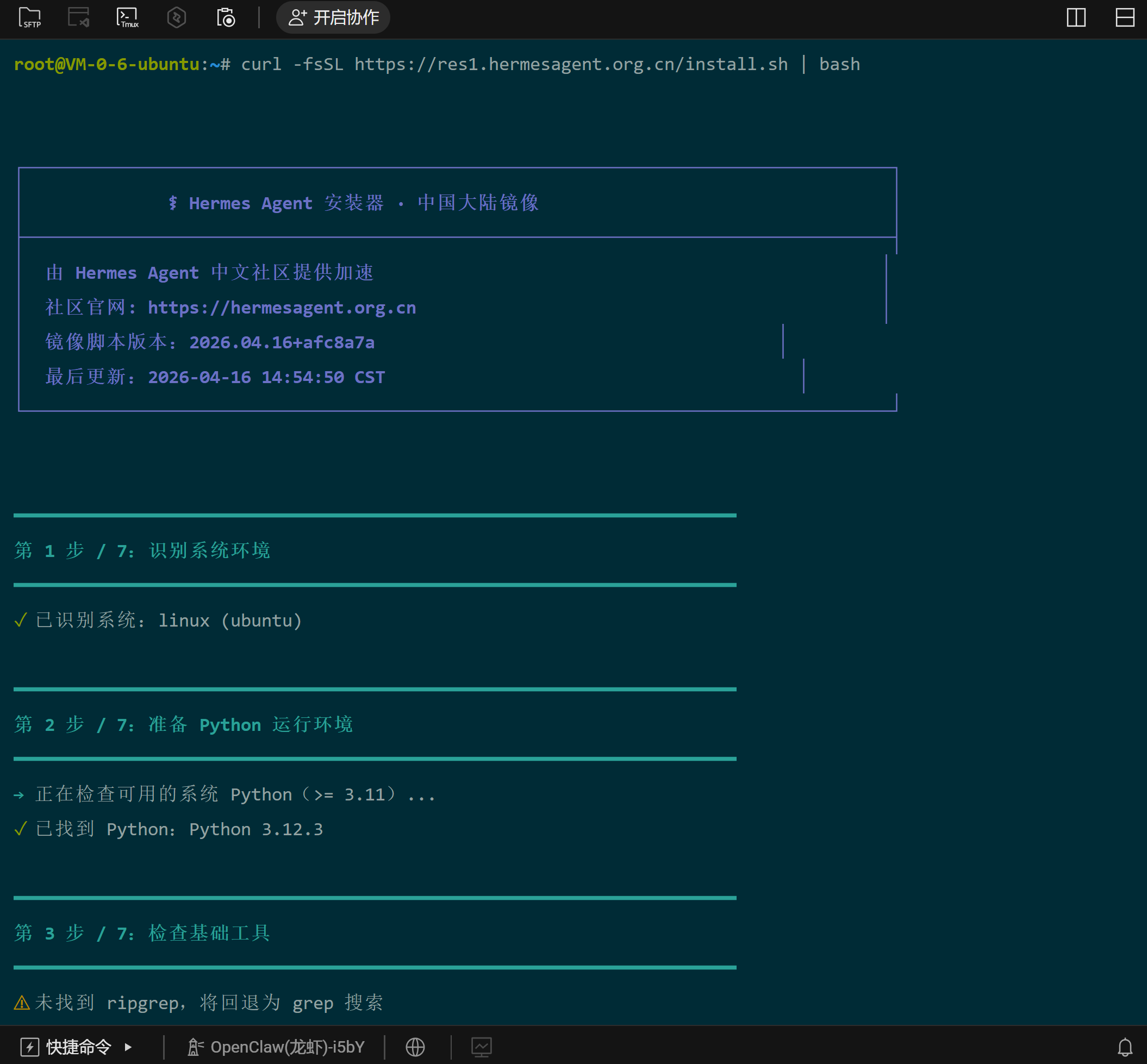Click the ripgrep warning line
1147x1064 pixels.
point(199,1003)
